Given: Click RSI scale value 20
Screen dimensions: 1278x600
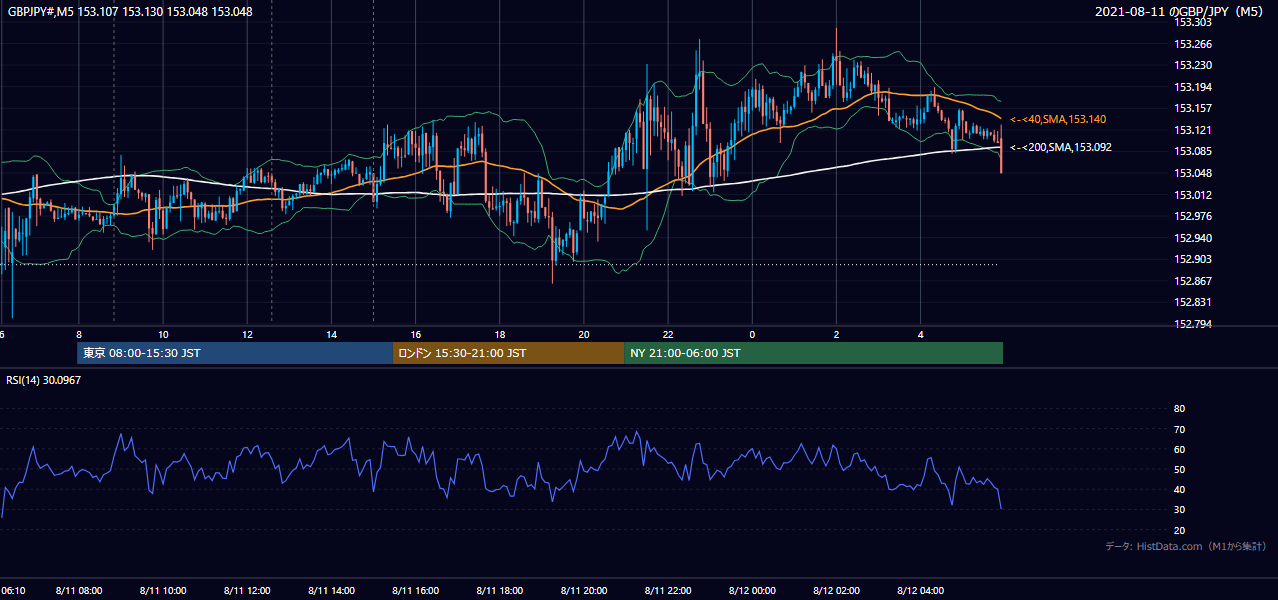Looking at the screenshot, I should (1179, 530).
